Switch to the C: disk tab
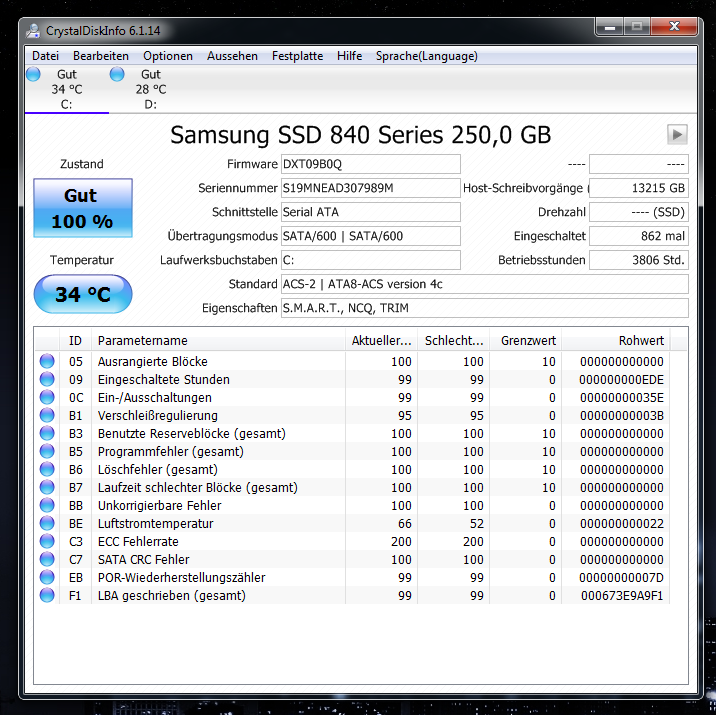This screenshot has width=716, height=715. click(x=67, y=89)
